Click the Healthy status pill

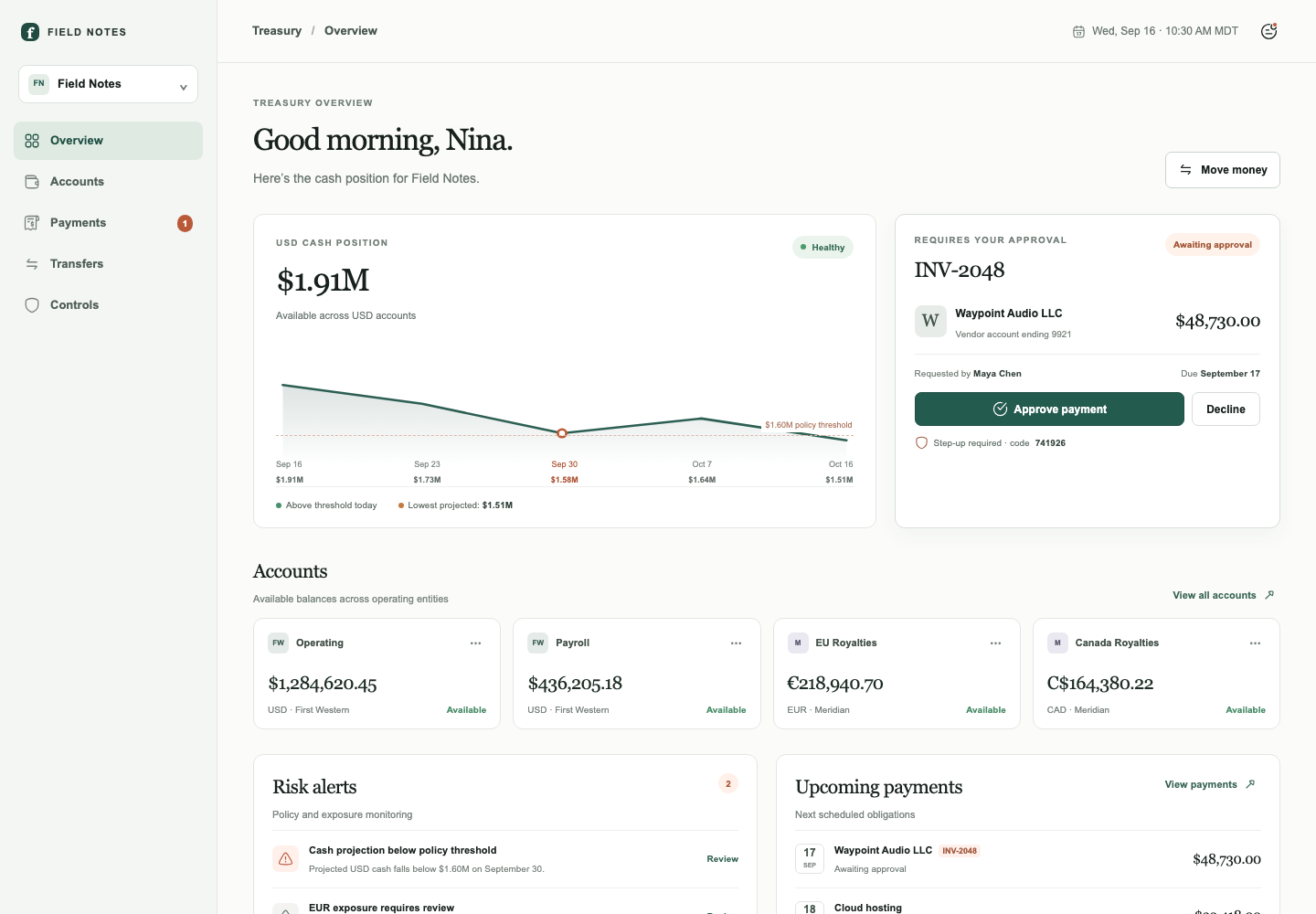pos(822,248)
